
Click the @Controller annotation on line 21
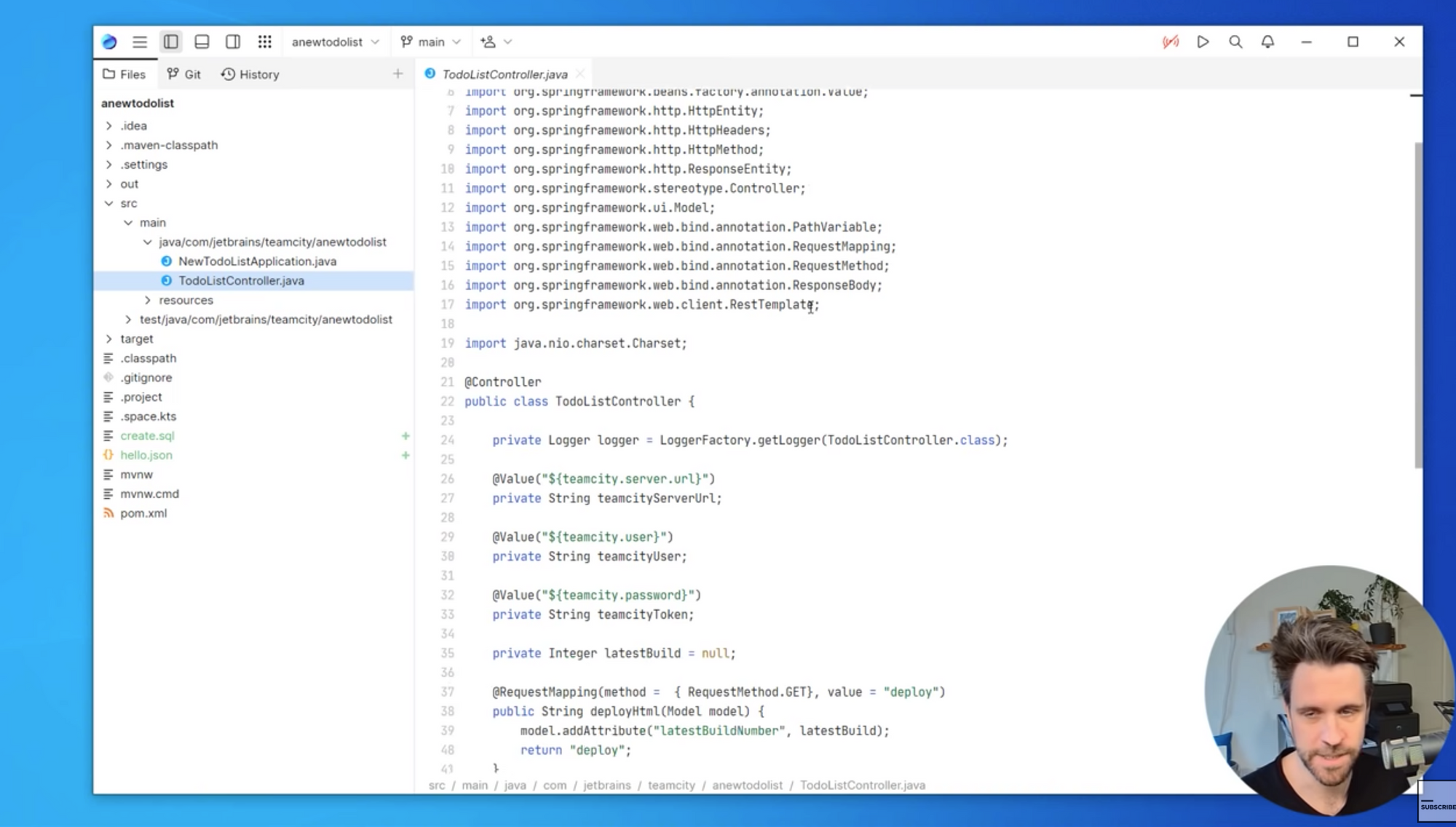point(503,382)
